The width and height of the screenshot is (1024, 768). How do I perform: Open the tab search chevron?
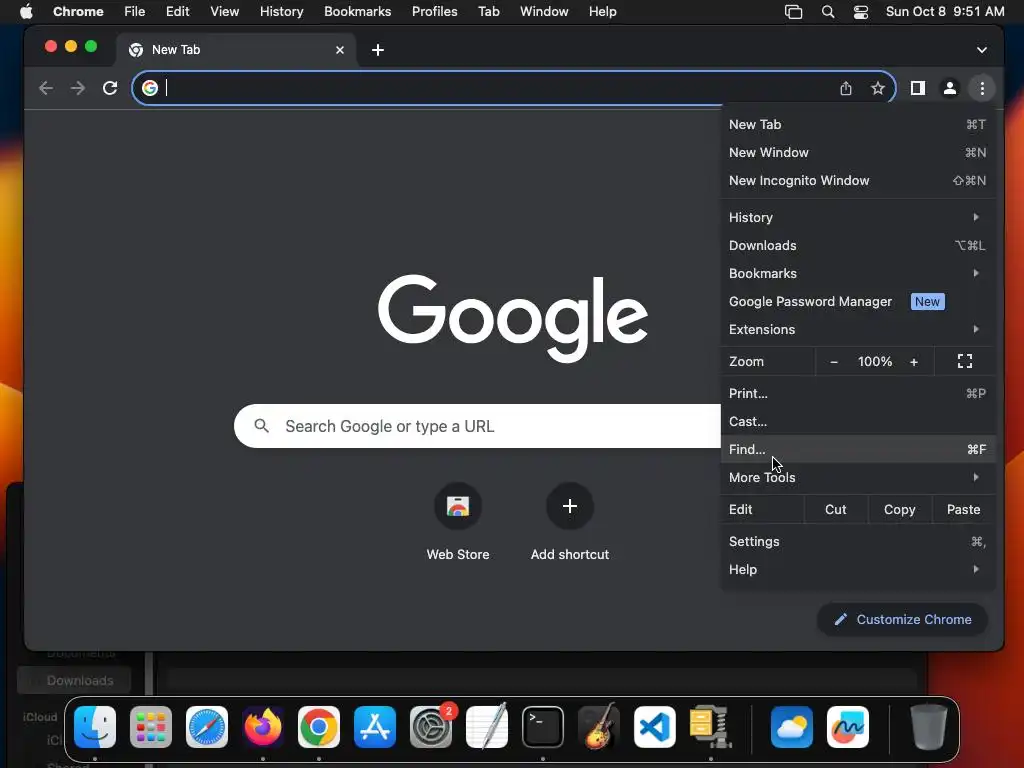[982, 50]
